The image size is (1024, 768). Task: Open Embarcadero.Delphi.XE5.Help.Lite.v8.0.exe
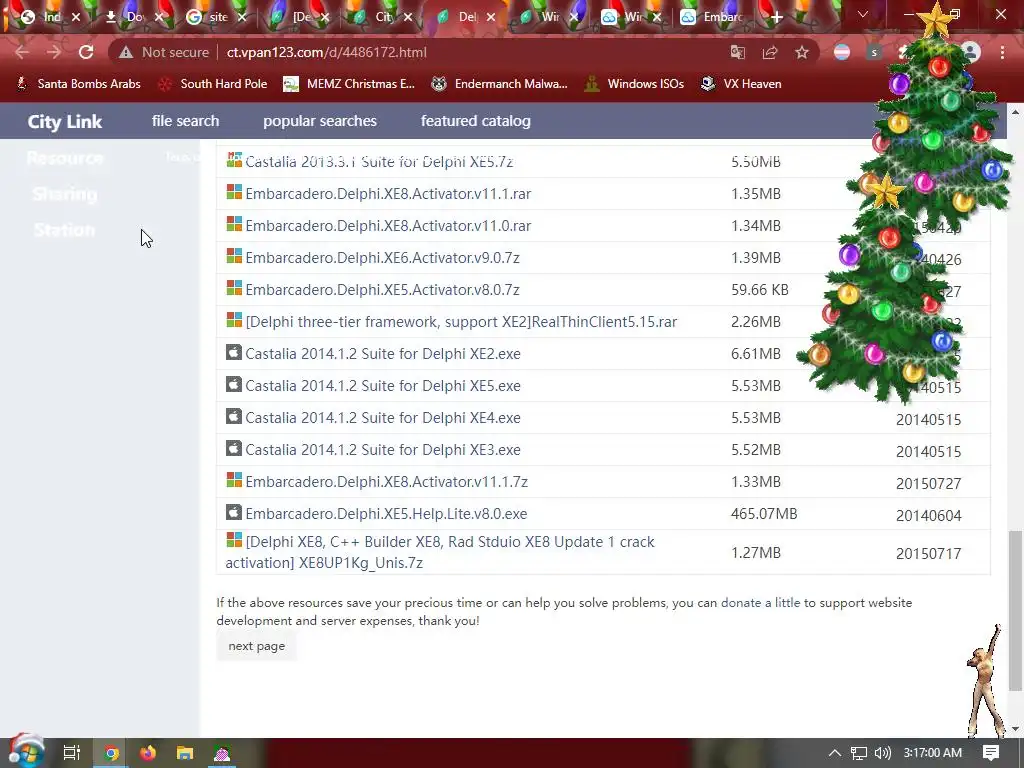click(x=386, y=514)
